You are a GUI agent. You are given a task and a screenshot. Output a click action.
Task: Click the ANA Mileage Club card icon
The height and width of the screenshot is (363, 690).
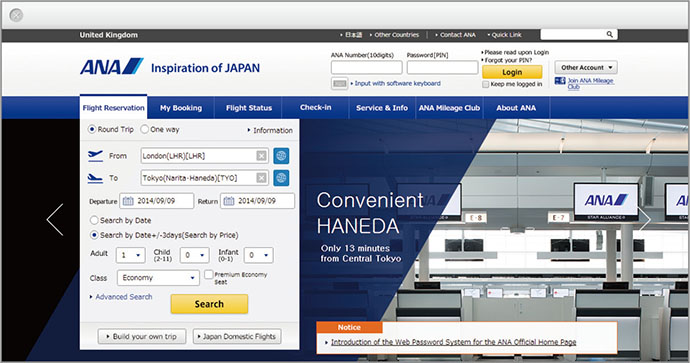(560, 81)
